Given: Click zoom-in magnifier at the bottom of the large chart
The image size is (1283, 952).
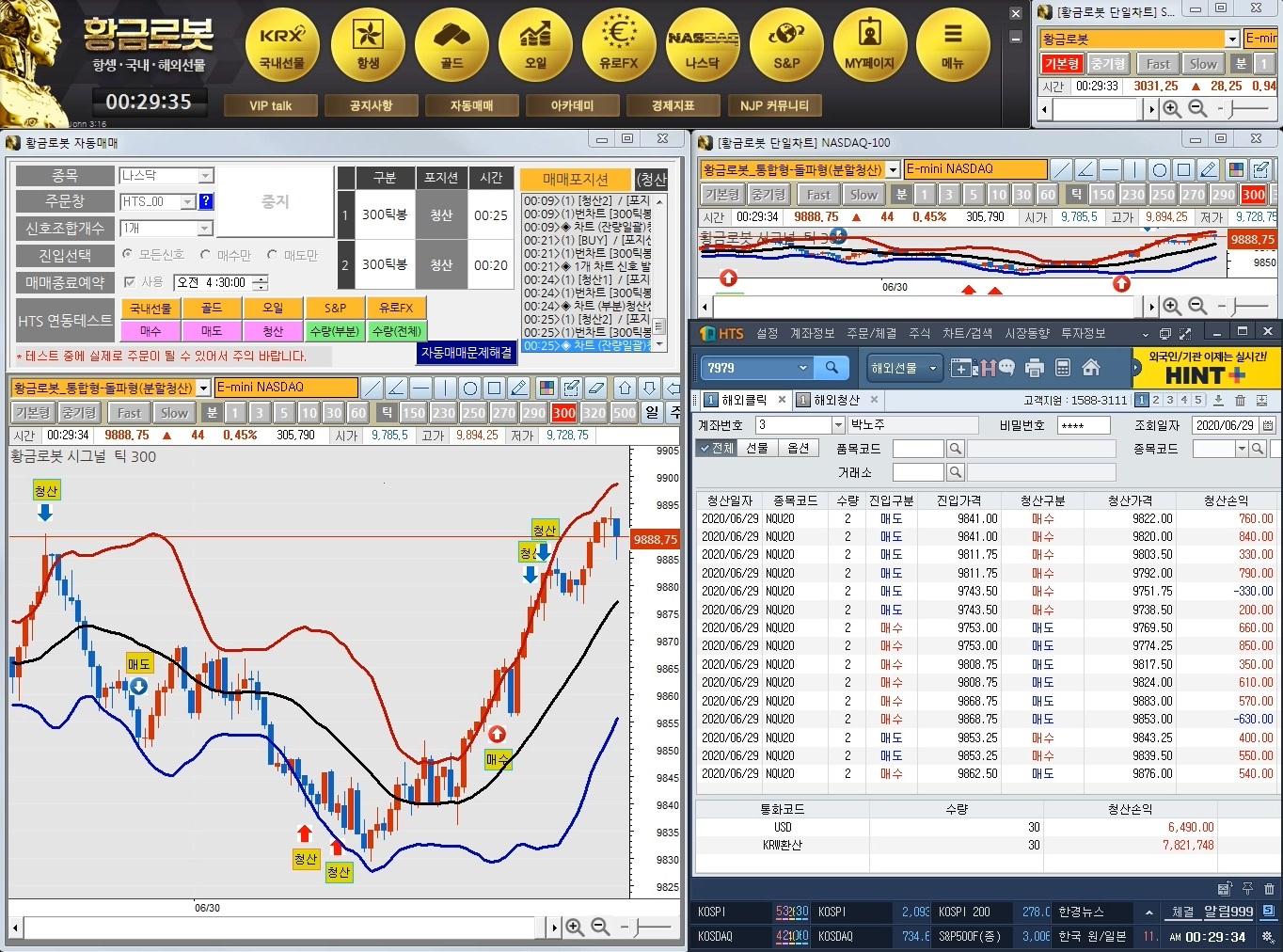Looking at the screenshot, I should coord(574,928).
